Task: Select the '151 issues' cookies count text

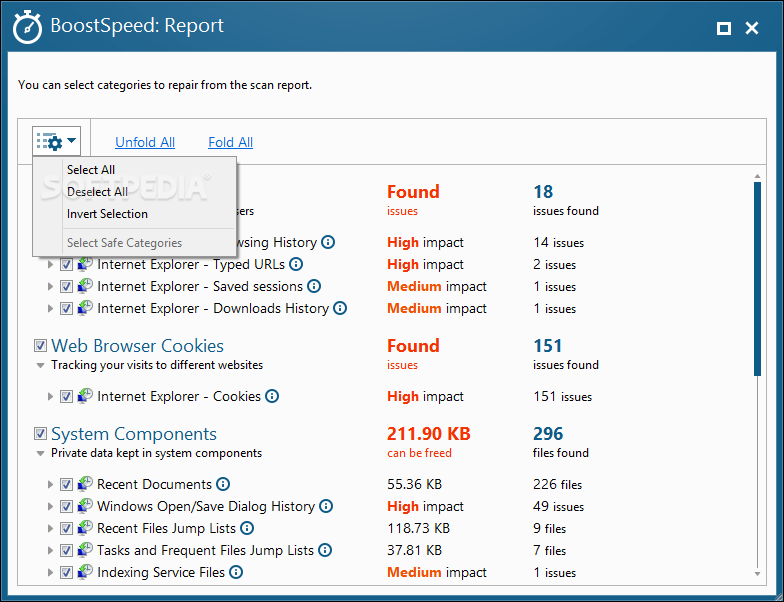Action: pyautogui.click(x=562, y=396)
